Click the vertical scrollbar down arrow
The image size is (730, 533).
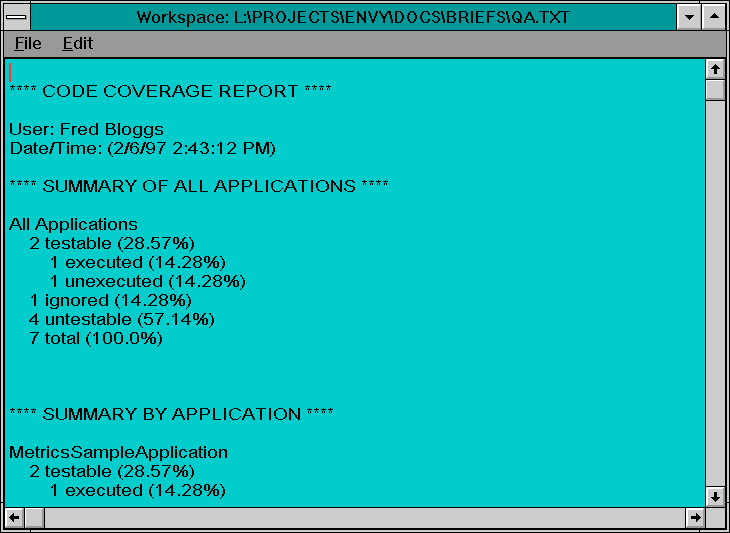click(x=715, y=497)
